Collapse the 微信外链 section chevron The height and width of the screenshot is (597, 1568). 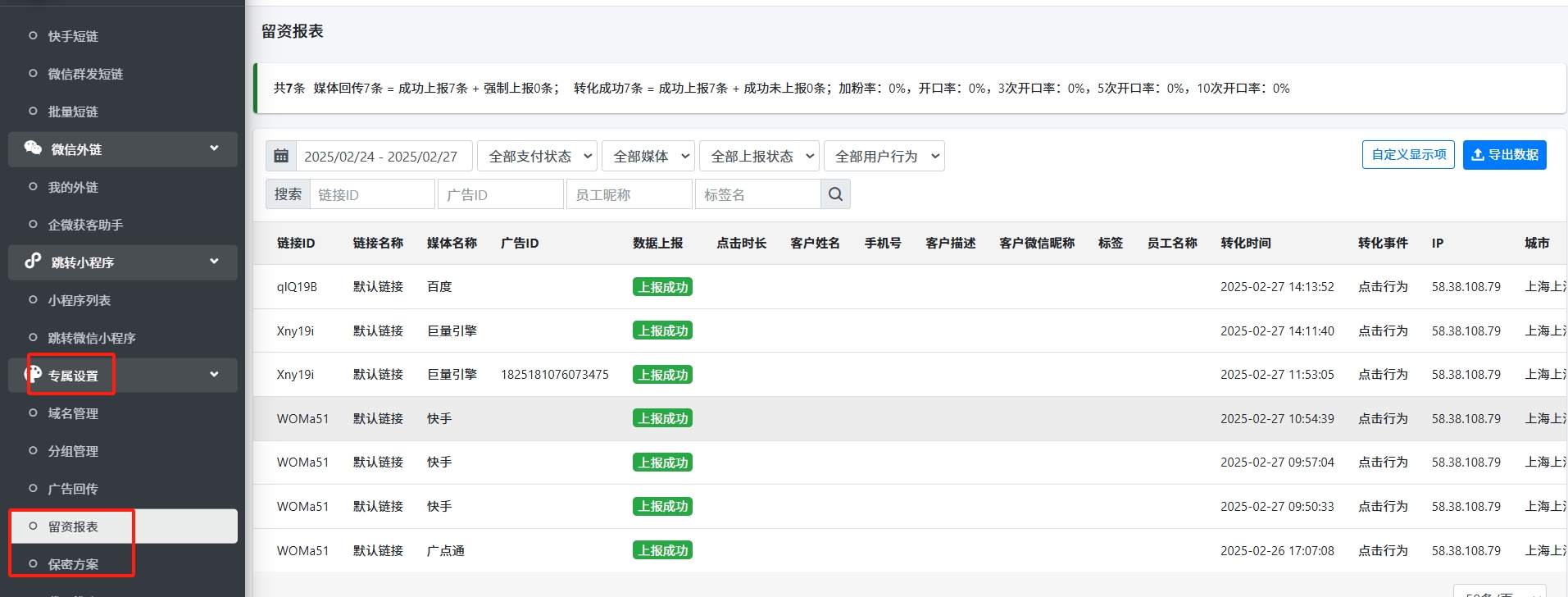(214, 148)
